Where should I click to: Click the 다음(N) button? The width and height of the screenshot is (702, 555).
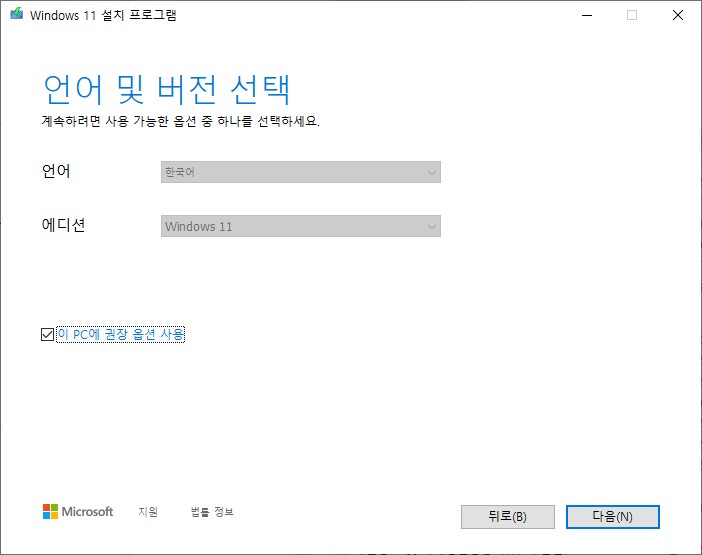point(612,517)
